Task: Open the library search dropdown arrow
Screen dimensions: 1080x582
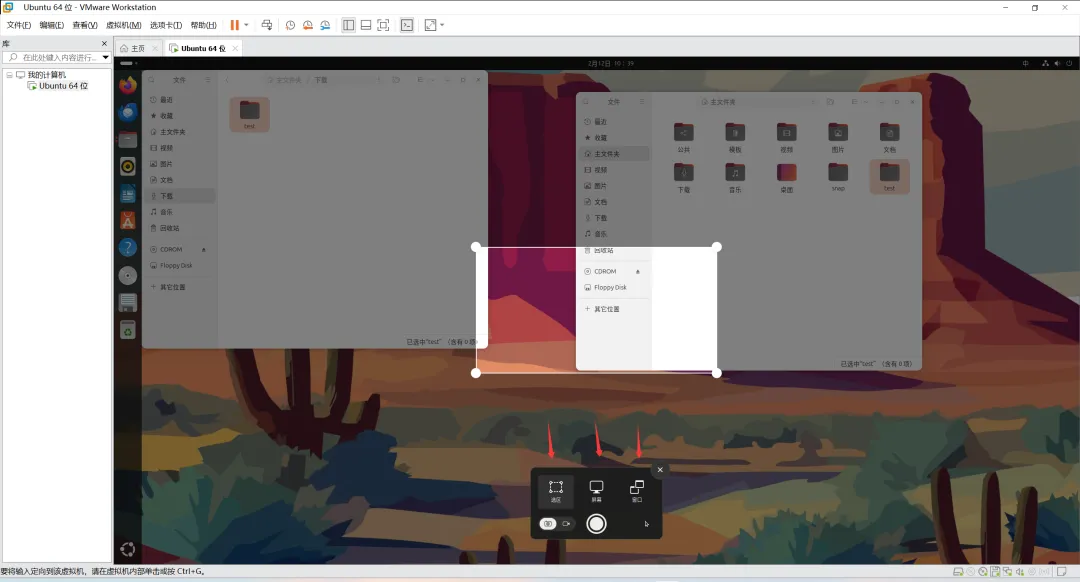Action: pyautogui.click(x=105, y=57)
